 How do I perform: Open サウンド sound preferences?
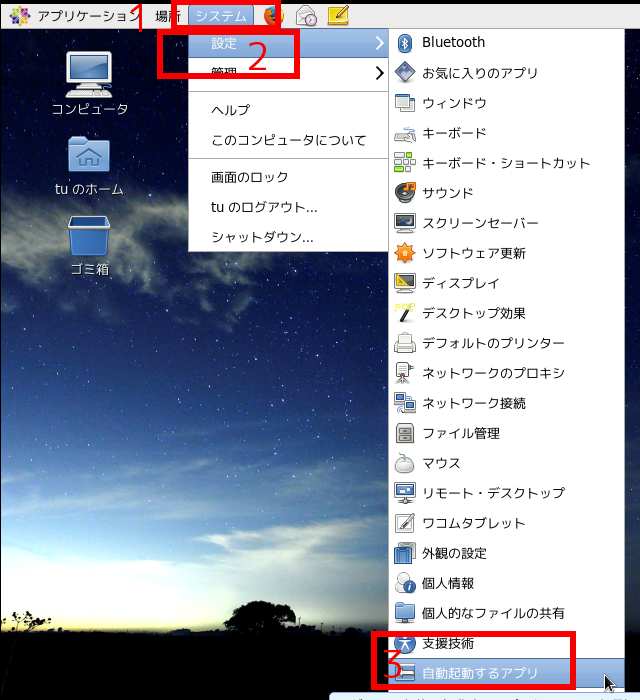447,193
